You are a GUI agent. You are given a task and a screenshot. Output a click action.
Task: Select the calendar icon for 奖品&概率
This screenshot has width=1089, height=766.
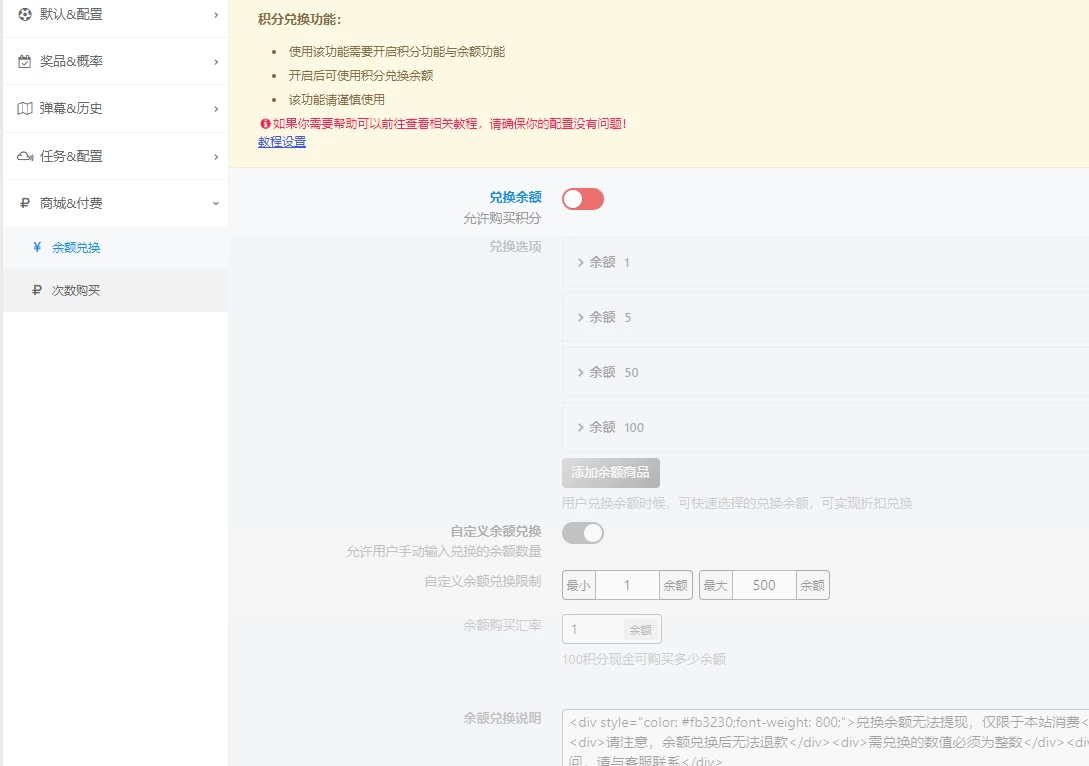click(x=25, y=61)
